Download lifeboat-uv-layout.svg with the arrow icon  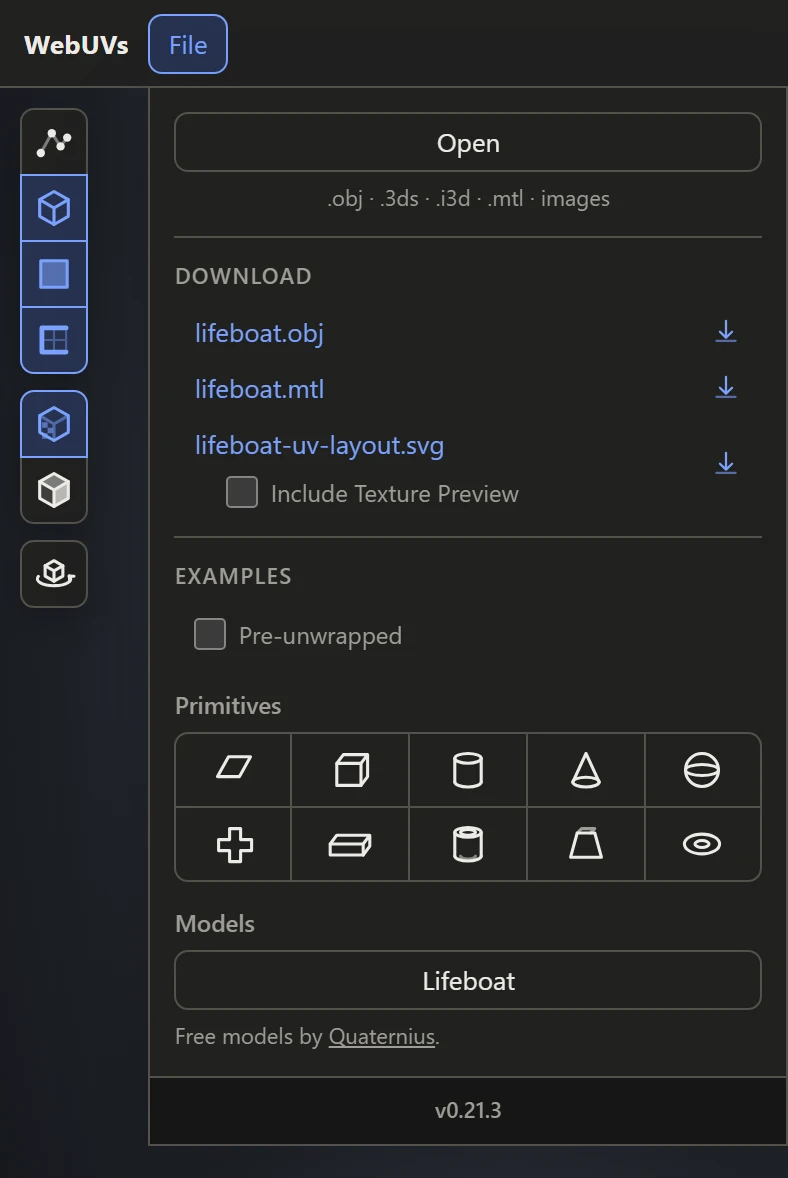click(x=726, y=463)
